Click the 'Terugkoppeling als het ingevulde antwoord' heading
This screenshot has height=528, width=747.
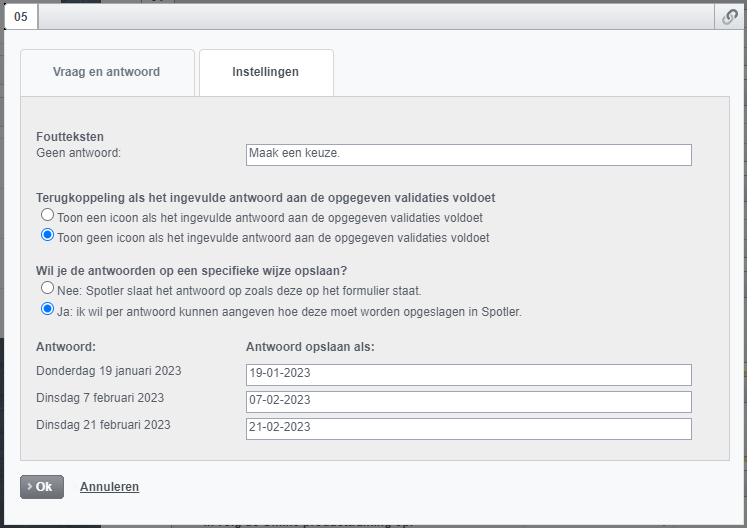coord(266,198)
